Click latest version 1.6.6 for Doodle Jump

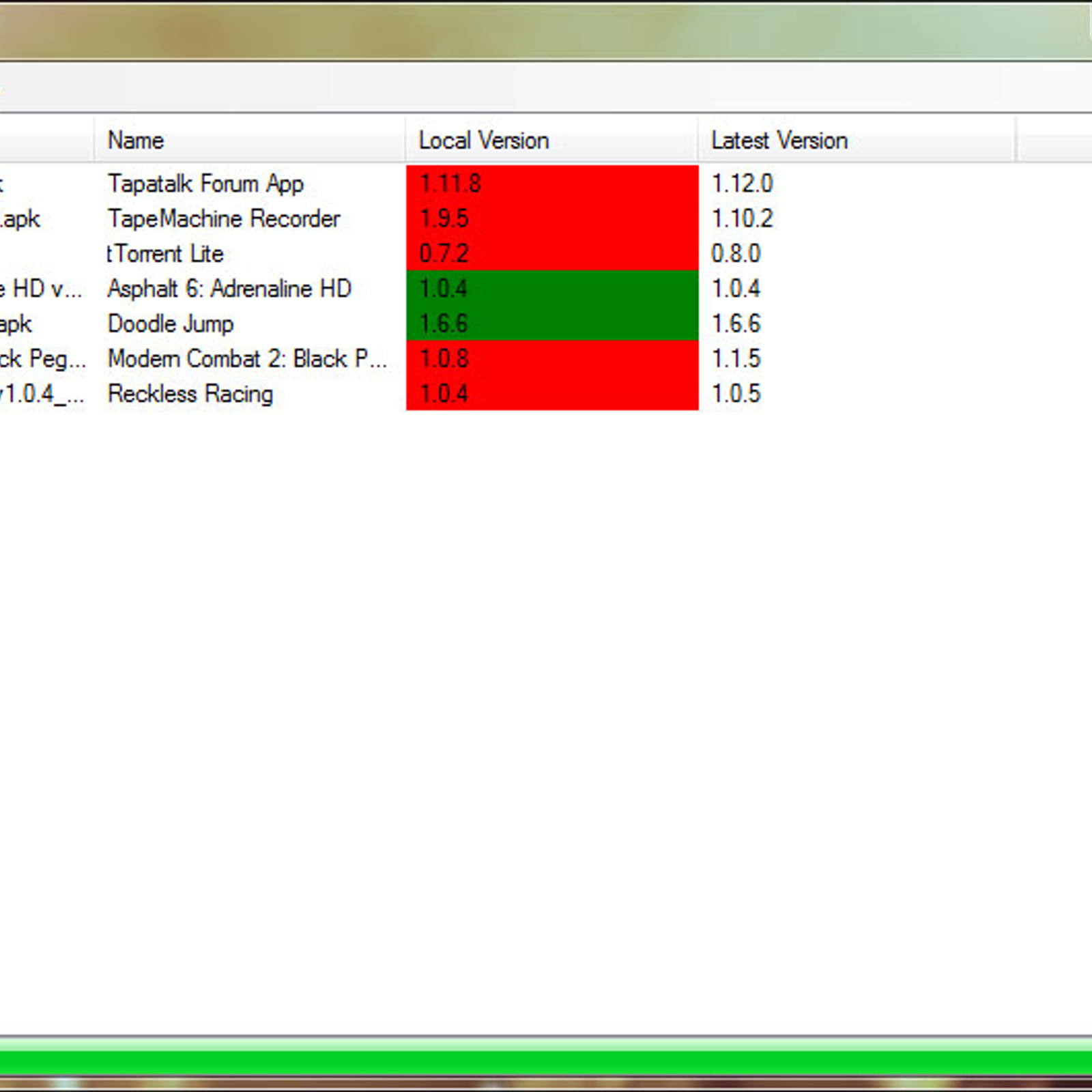click(736, 324)
